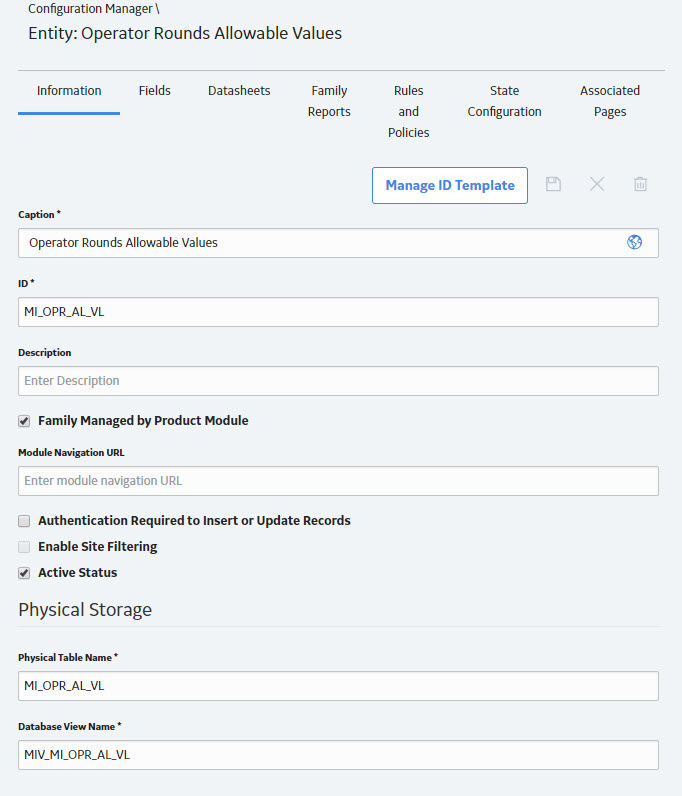
Task: Click the Physical Table Name field
Action: (338, 686)
